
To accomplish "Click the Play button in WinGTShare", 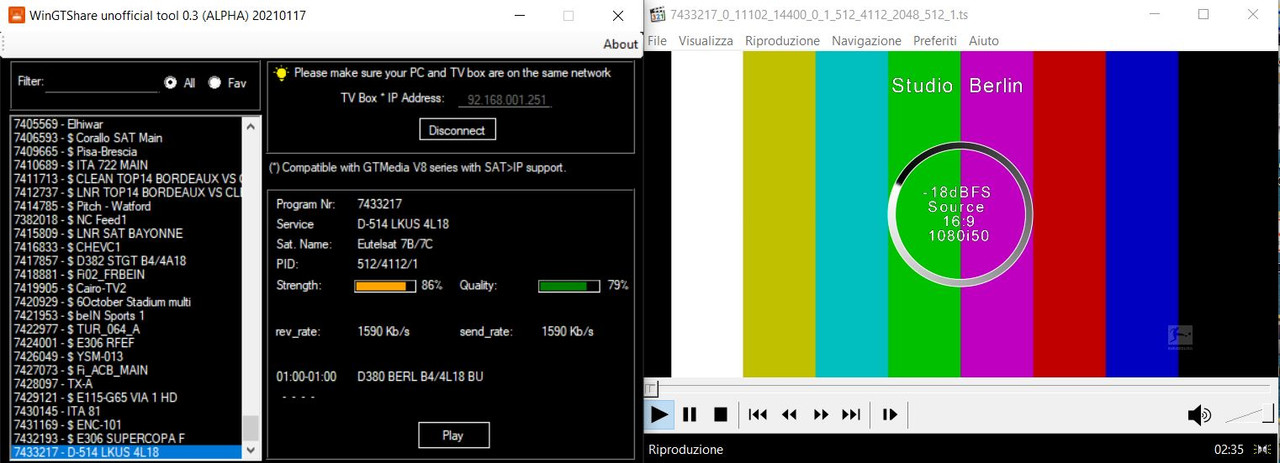I will coord(453,435).
